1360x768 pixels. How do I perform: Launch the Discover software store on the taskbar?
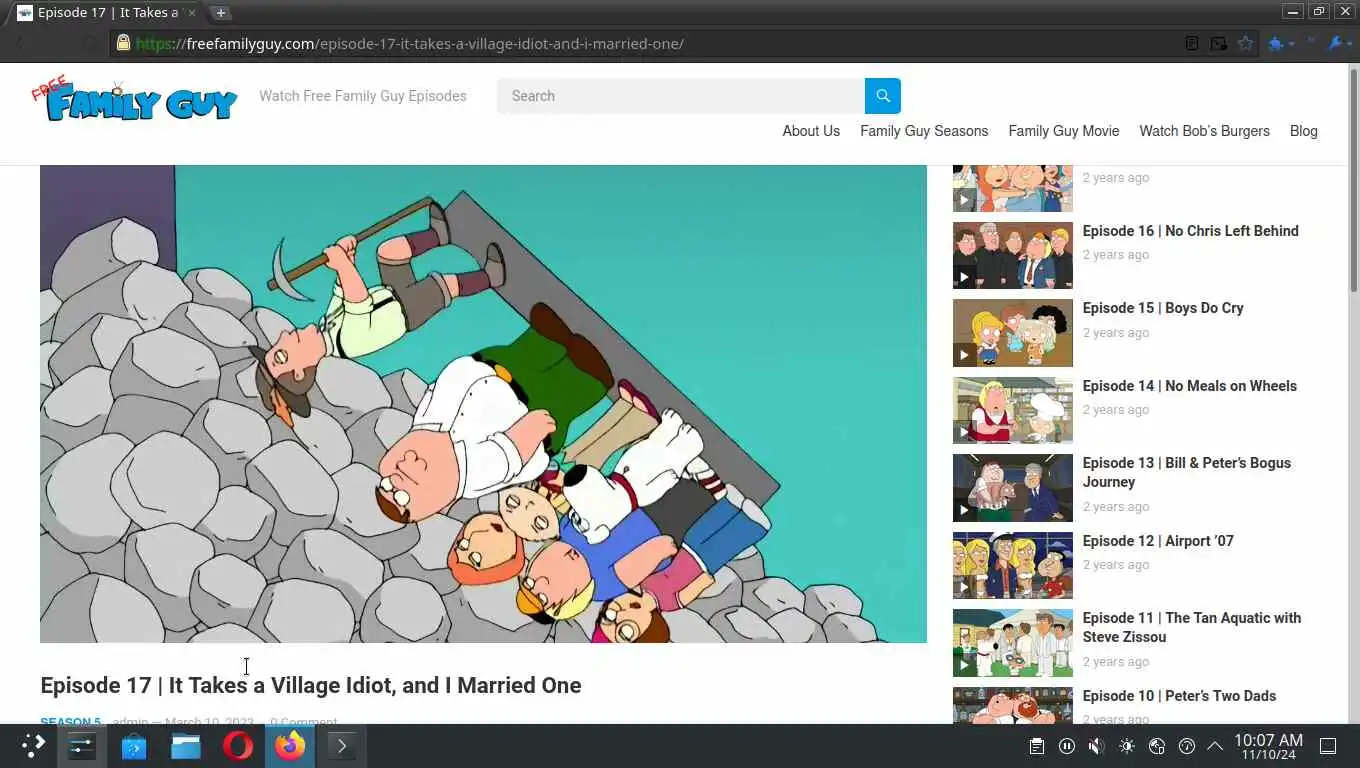pyautogui.click(x=134, y=746)
